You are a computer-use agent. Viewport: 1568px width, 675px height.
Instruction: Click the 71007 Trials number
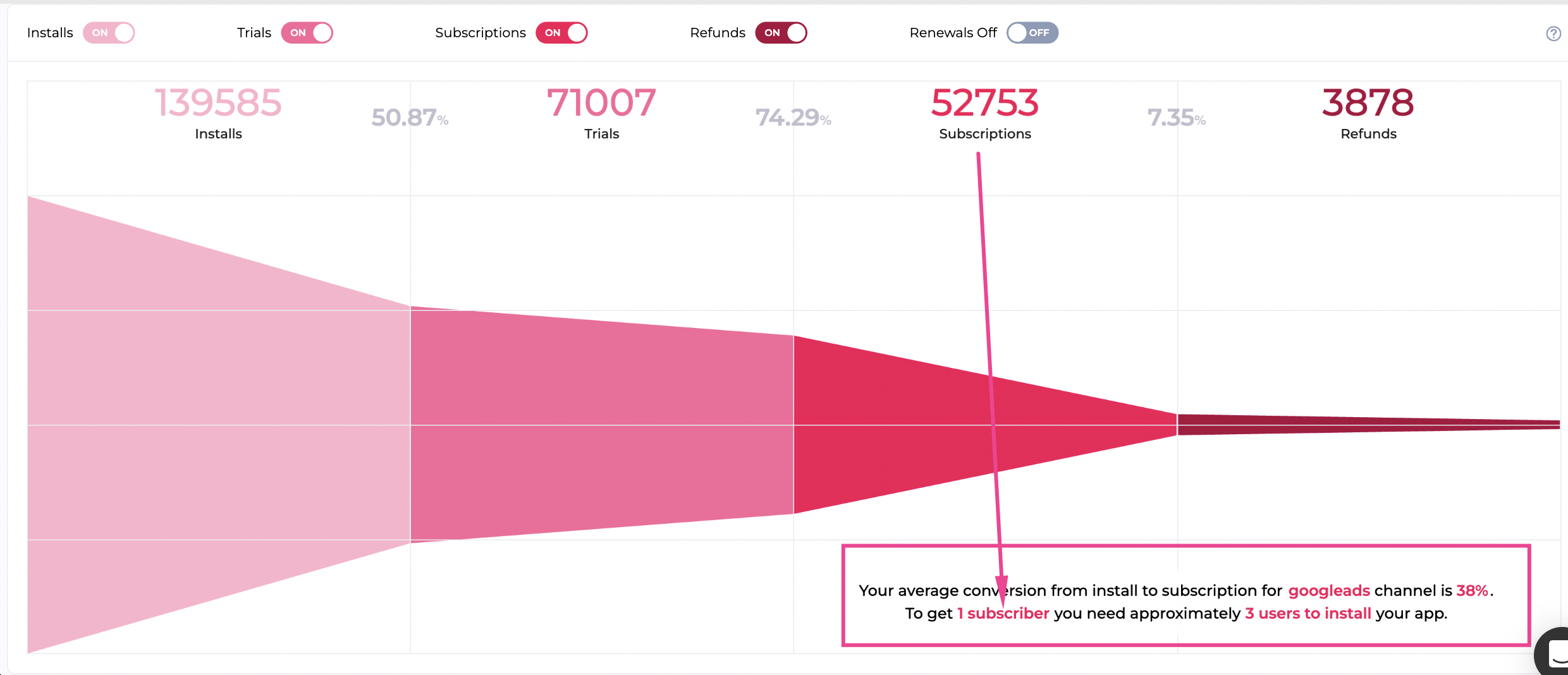tap(601, 103)
